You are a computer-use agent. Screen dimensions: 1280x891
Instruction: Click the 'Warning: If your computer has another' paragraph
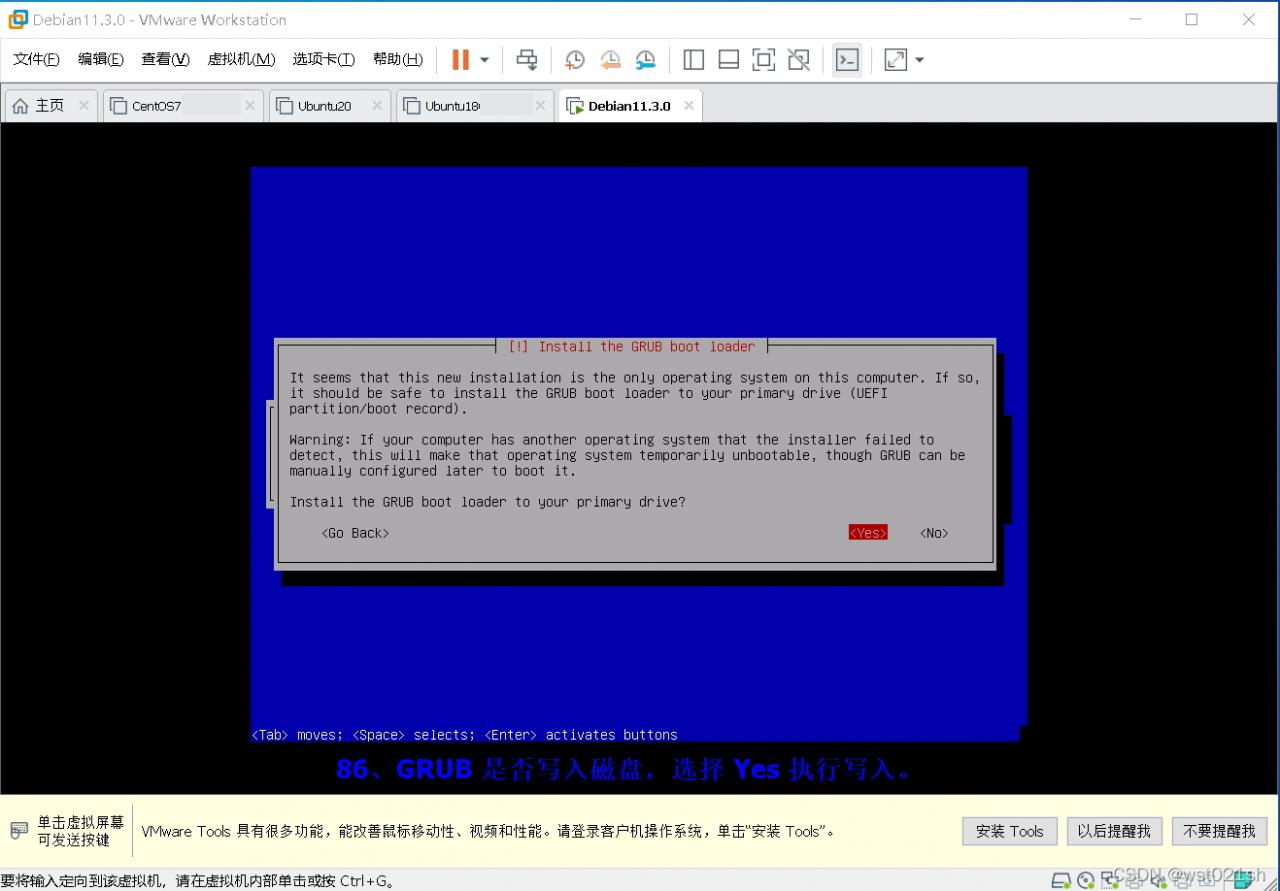tap(627, 455)
